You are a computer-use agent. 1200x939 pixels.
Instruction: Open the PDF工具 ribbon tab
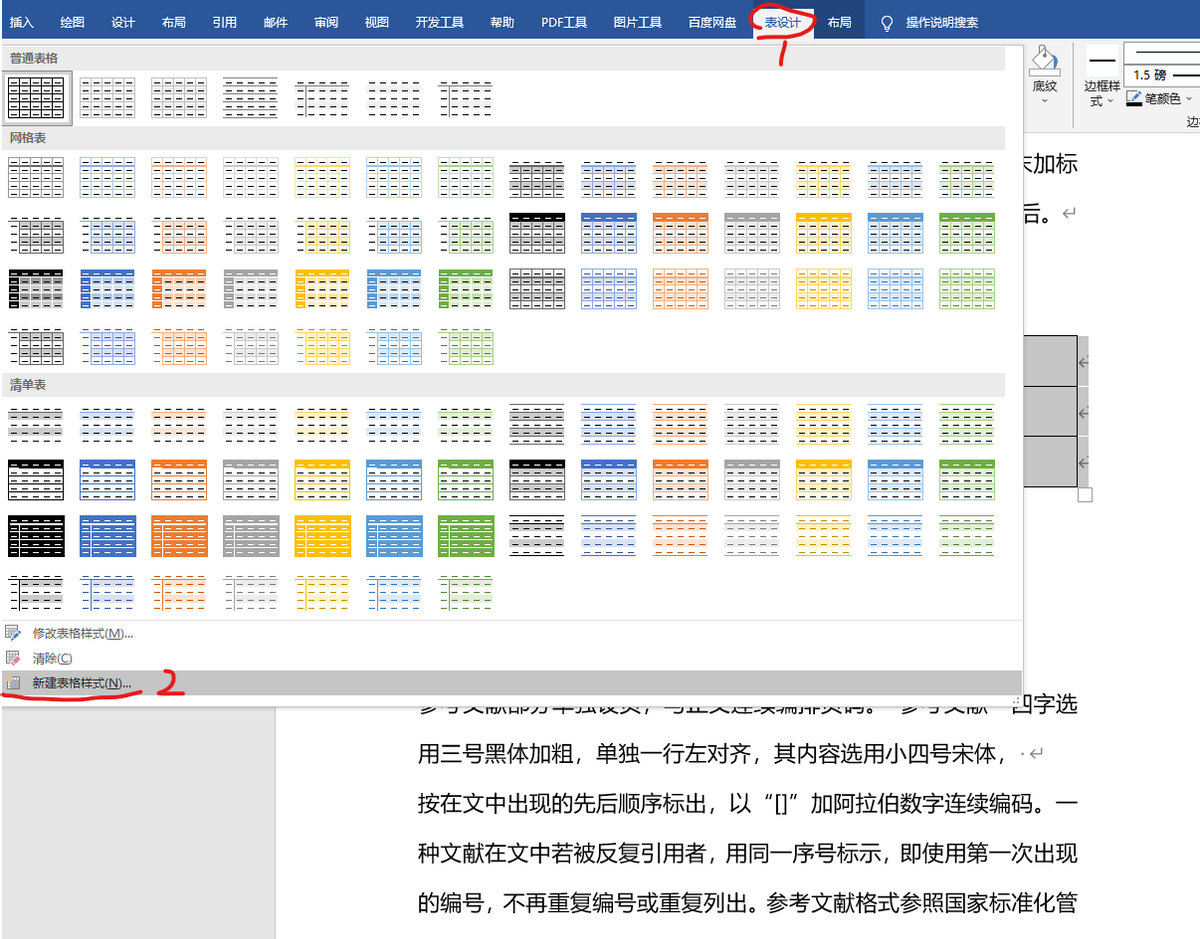[x=564, y=22]
